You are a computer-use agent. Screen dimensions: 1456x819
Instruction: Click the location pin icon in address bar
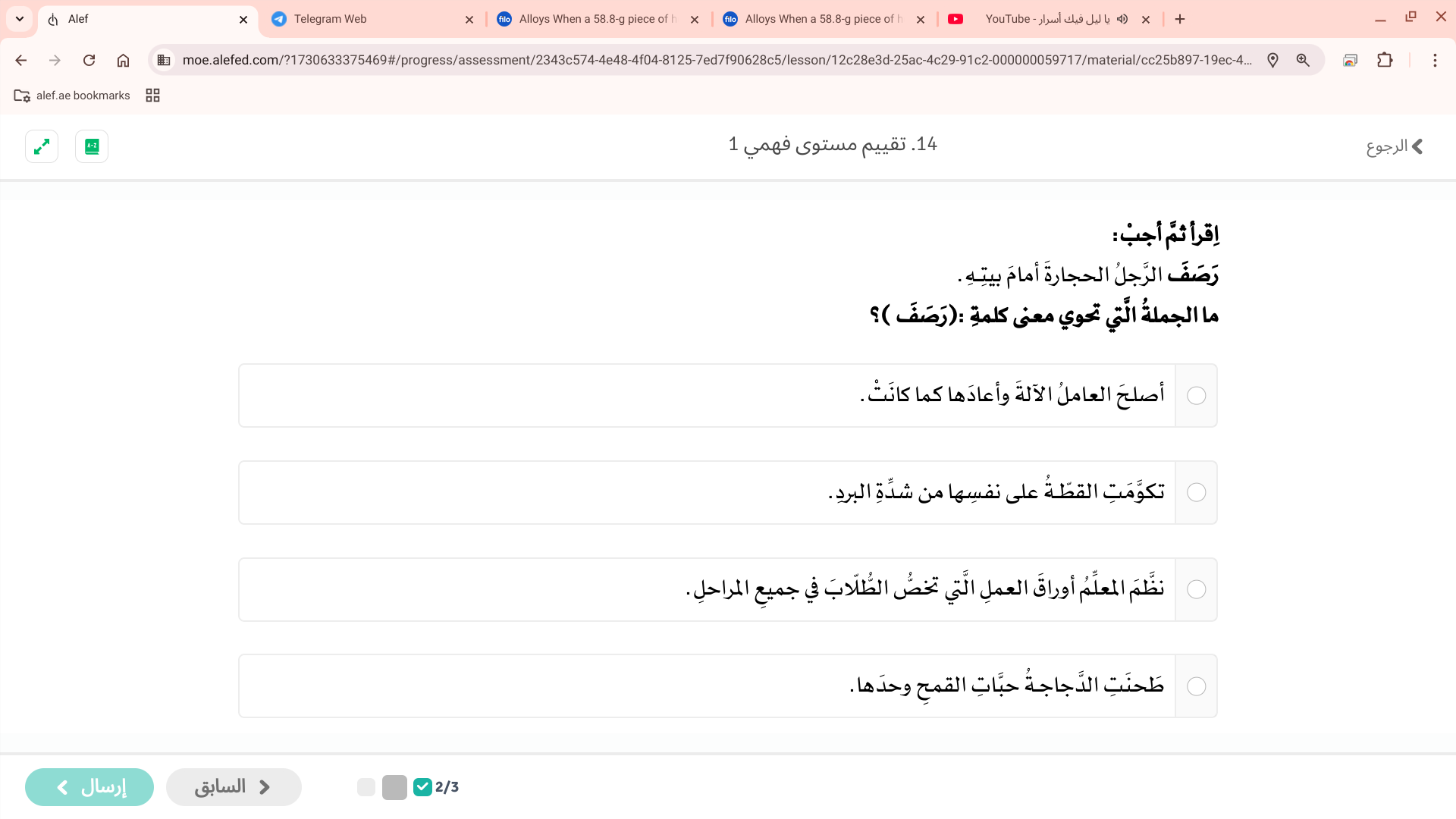click(1272, 60)
